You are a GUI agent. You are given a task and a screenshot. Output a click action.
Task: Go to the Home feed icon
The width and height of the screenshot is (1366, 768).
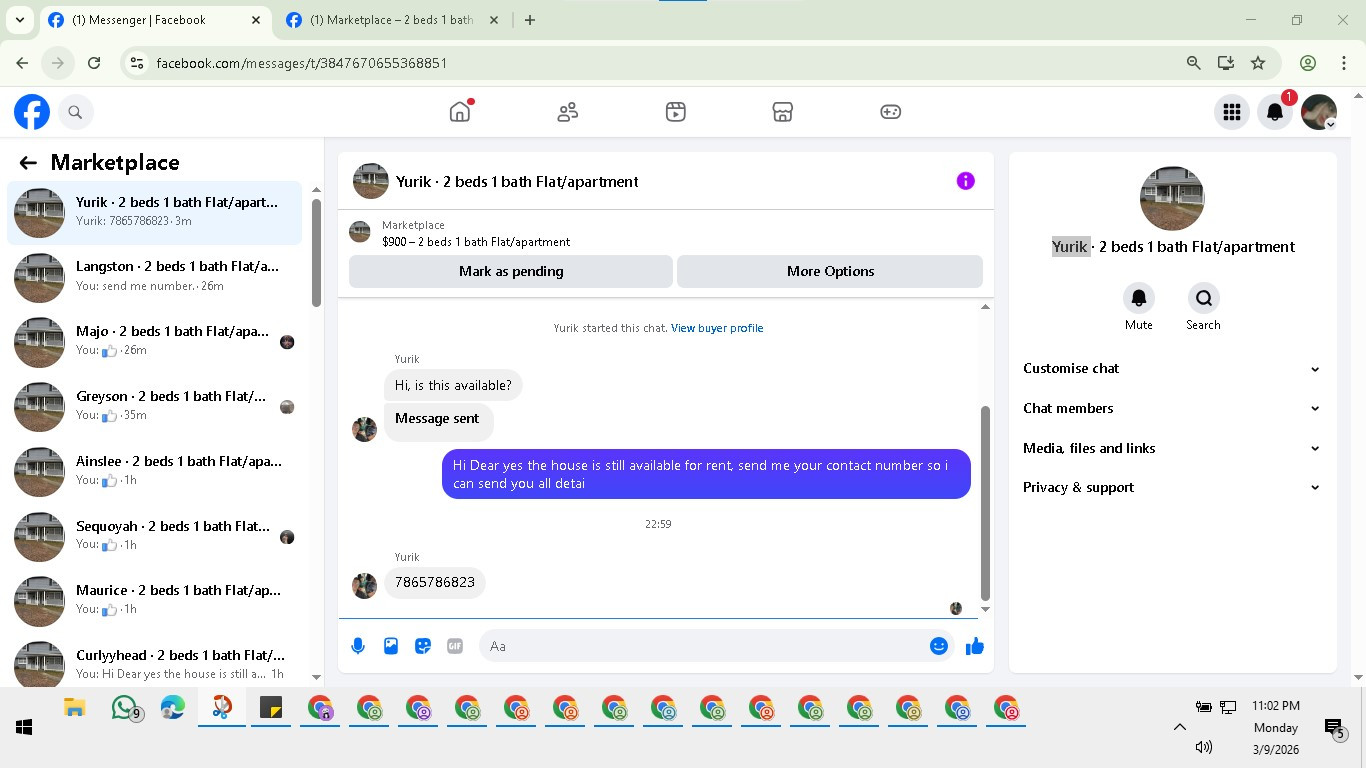[x=460, y=112]
